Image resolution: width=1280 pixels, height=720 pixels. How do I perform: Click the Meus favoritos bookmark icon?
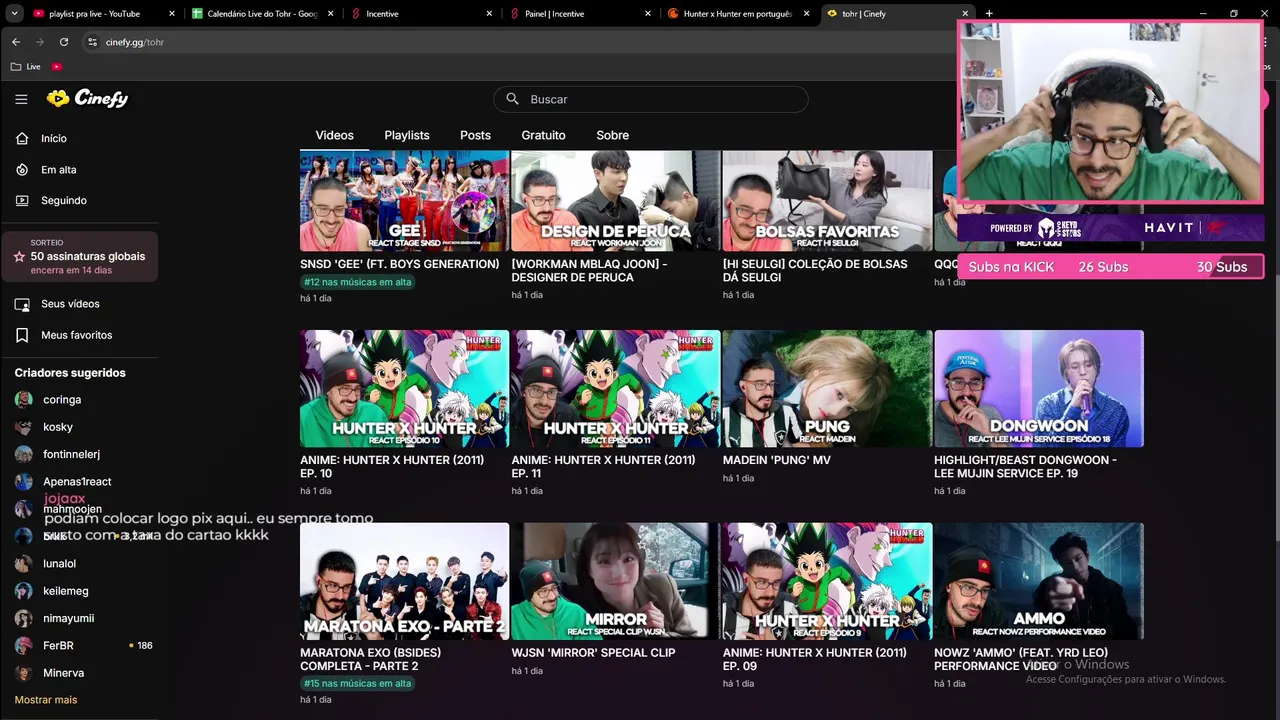click(22, 335)
